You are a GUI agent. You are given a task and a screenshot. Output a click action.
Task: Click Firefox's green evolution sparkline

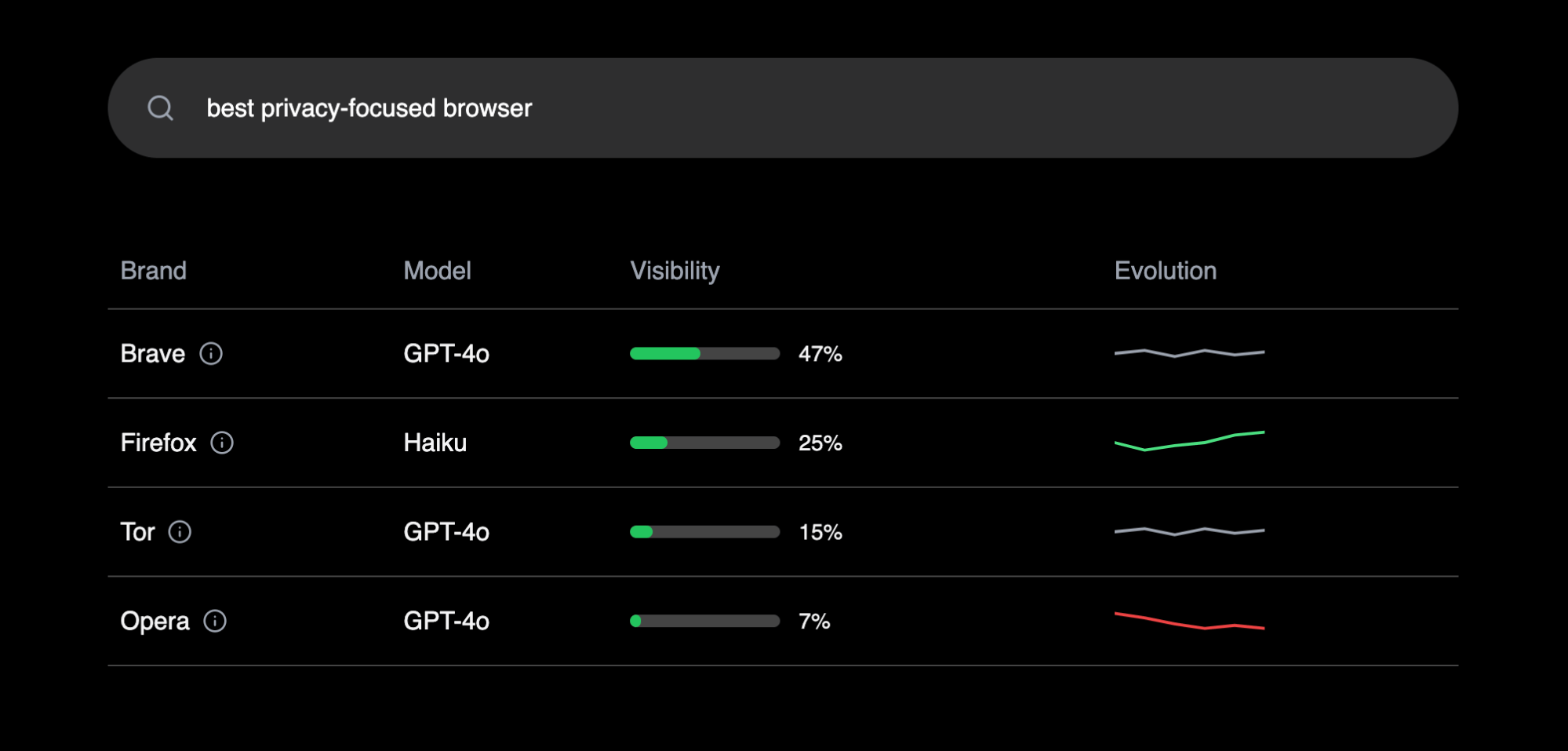point(1189,442)
